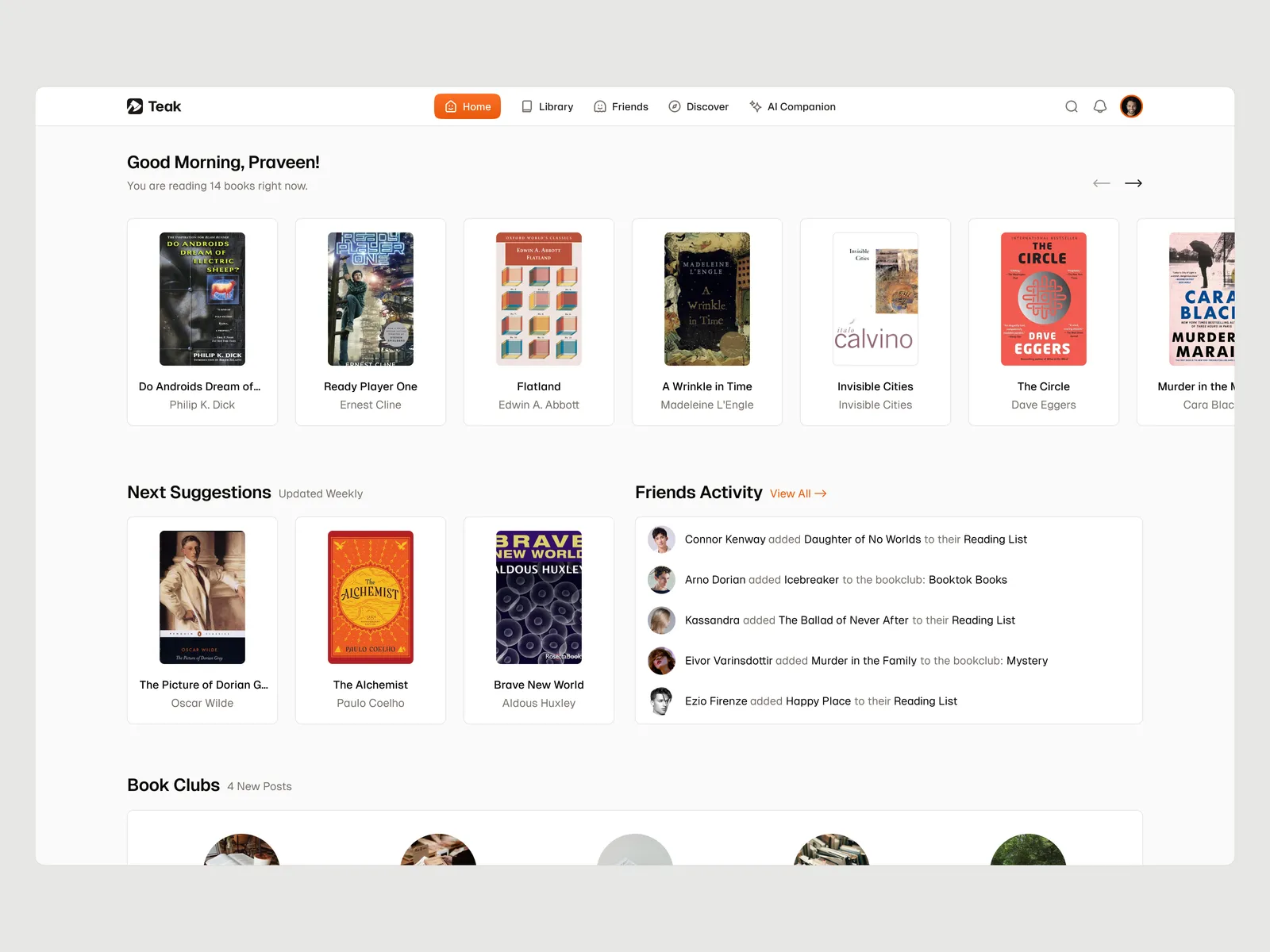The width and height of the screenshot is (1270, 952).
Task: Open the Flatland book card
Action: click(x=539, y=322)
